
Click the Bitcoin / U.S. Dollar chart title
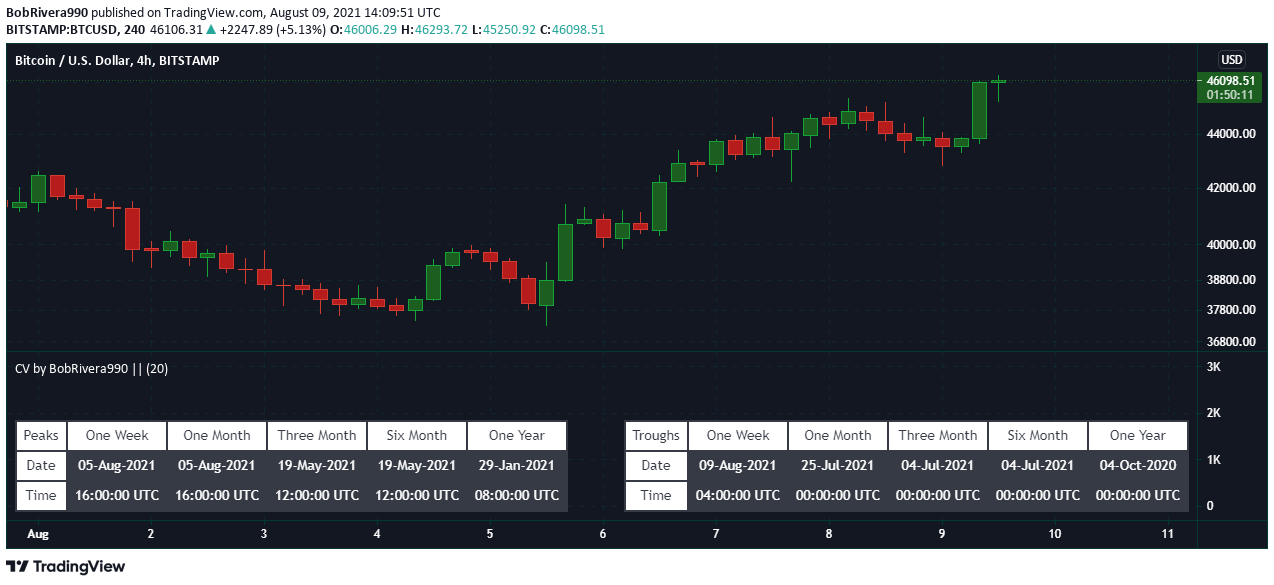point(117,60)
